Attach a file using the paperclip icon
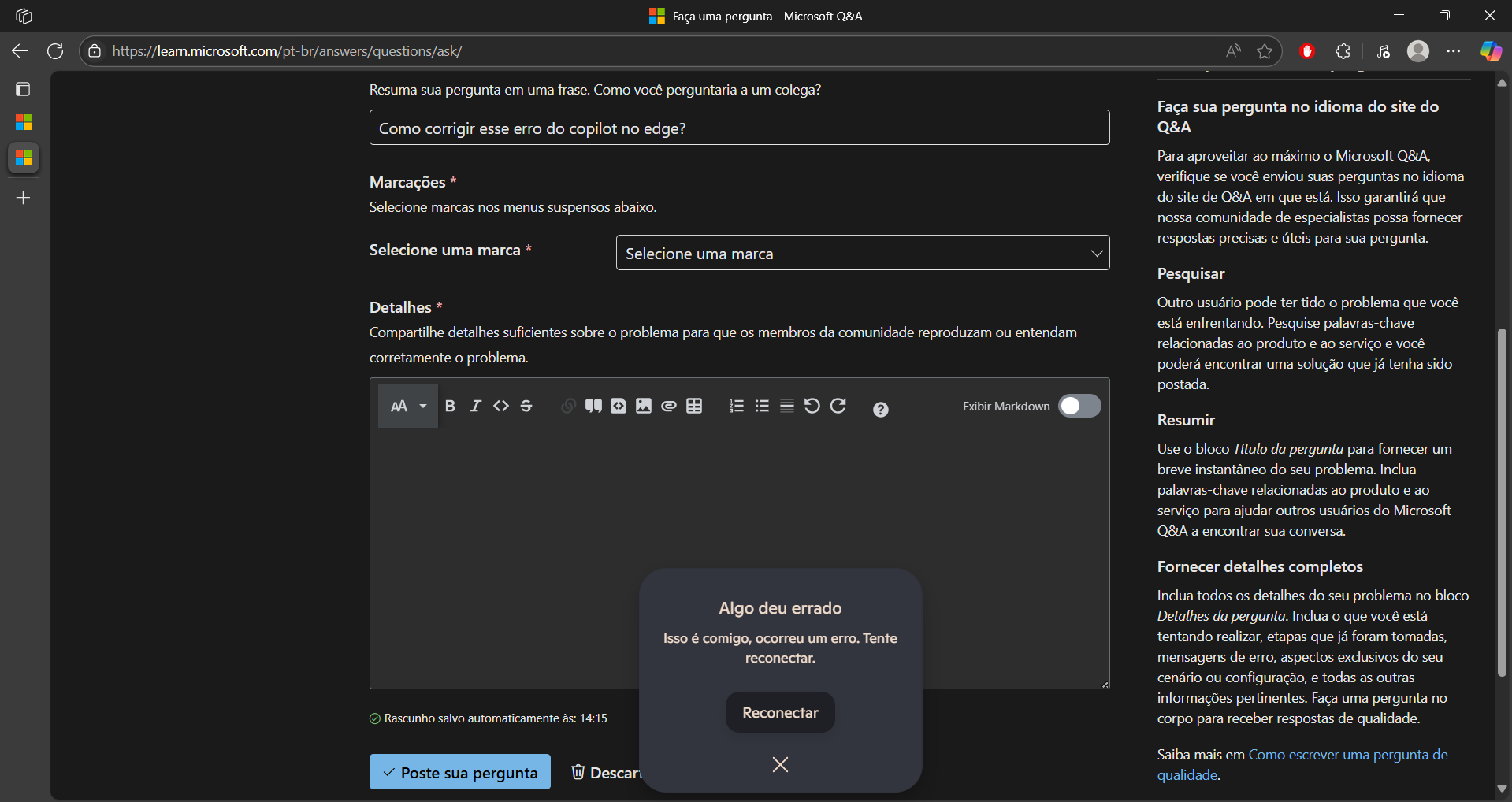Screen dimensions: 1512x802 click(x=669, y=406)
